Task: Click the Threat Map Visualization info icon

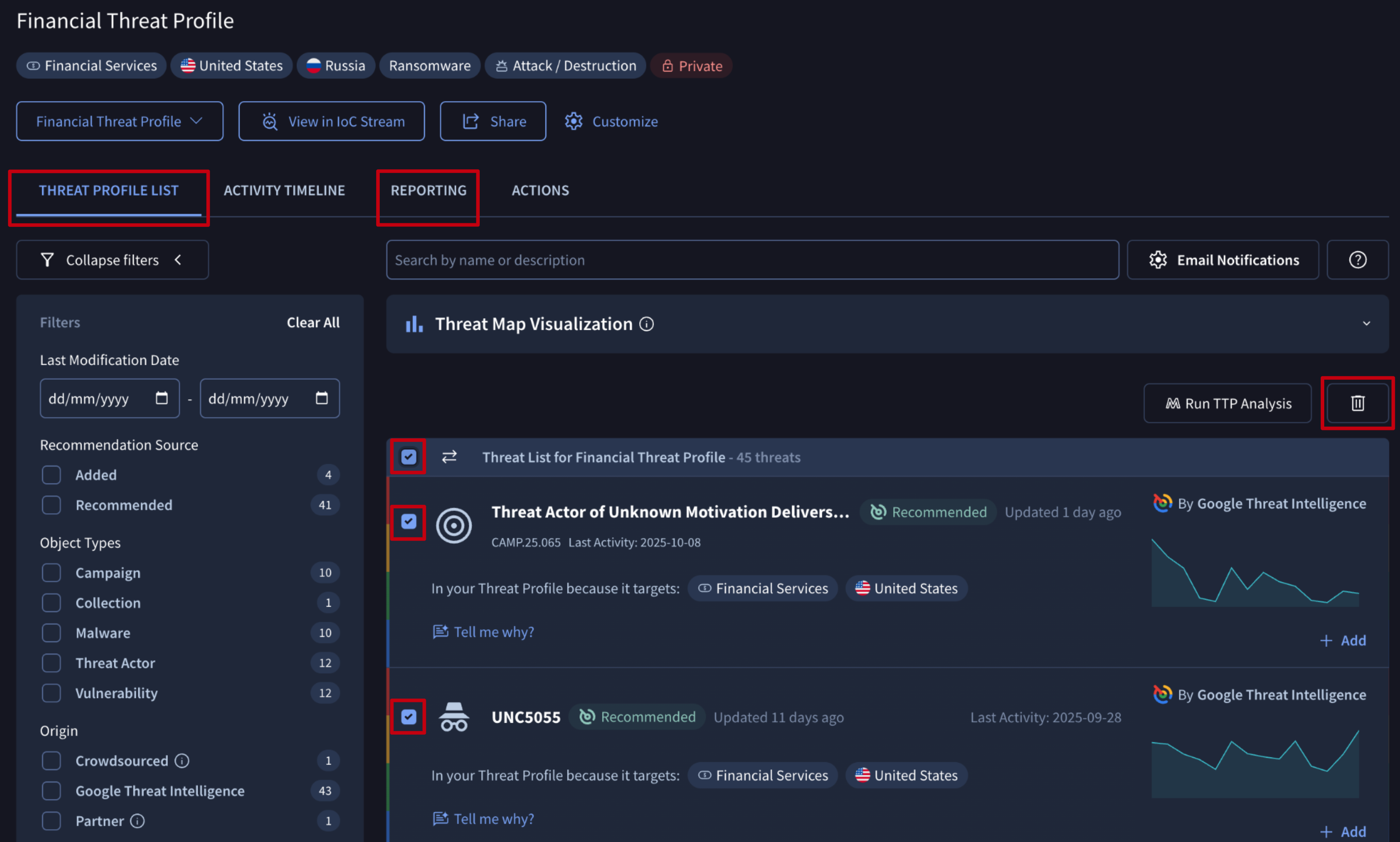Action: coord(646,324)
